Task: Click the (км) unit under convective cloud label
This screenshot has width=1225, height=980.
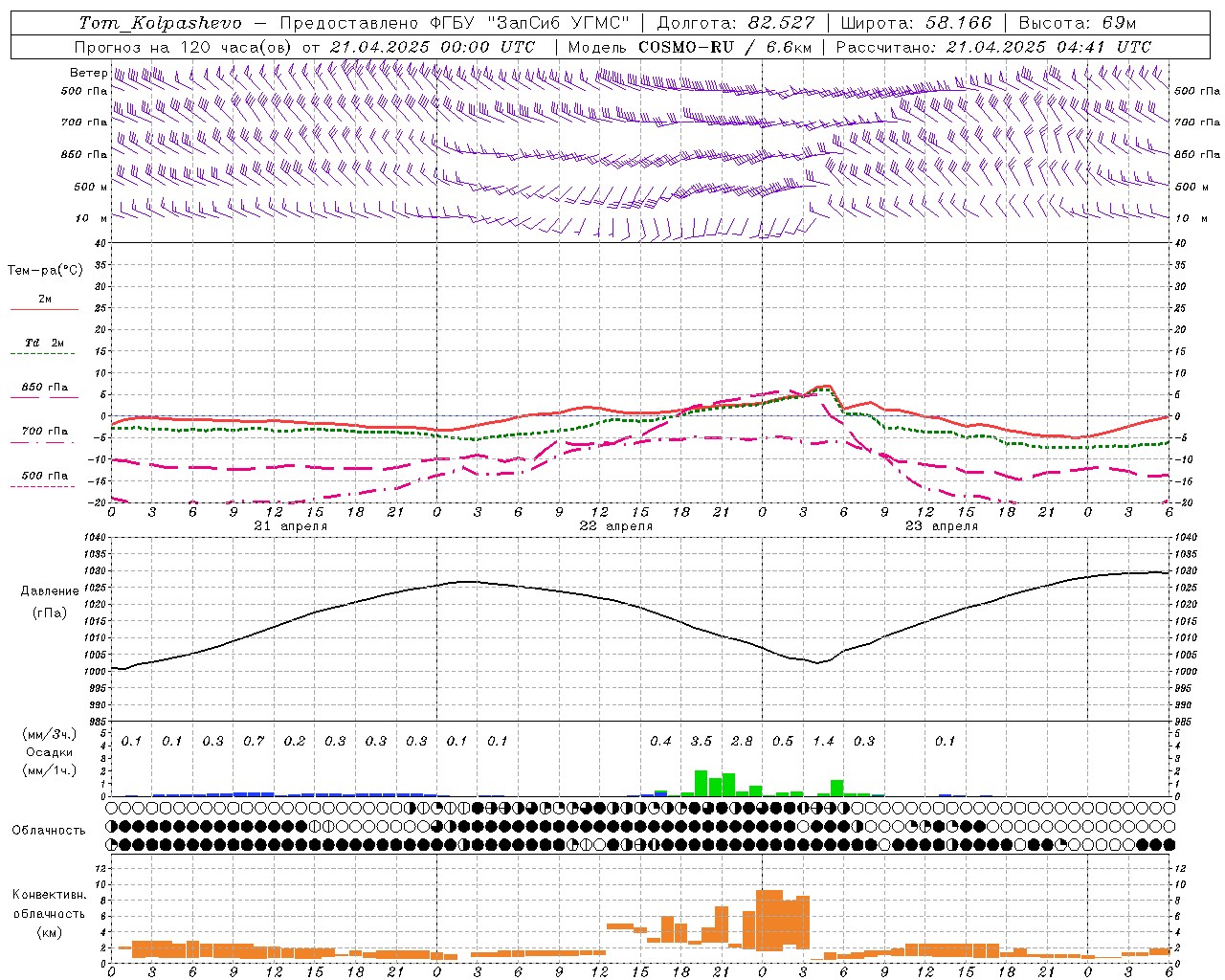Action: pos(49,932)
